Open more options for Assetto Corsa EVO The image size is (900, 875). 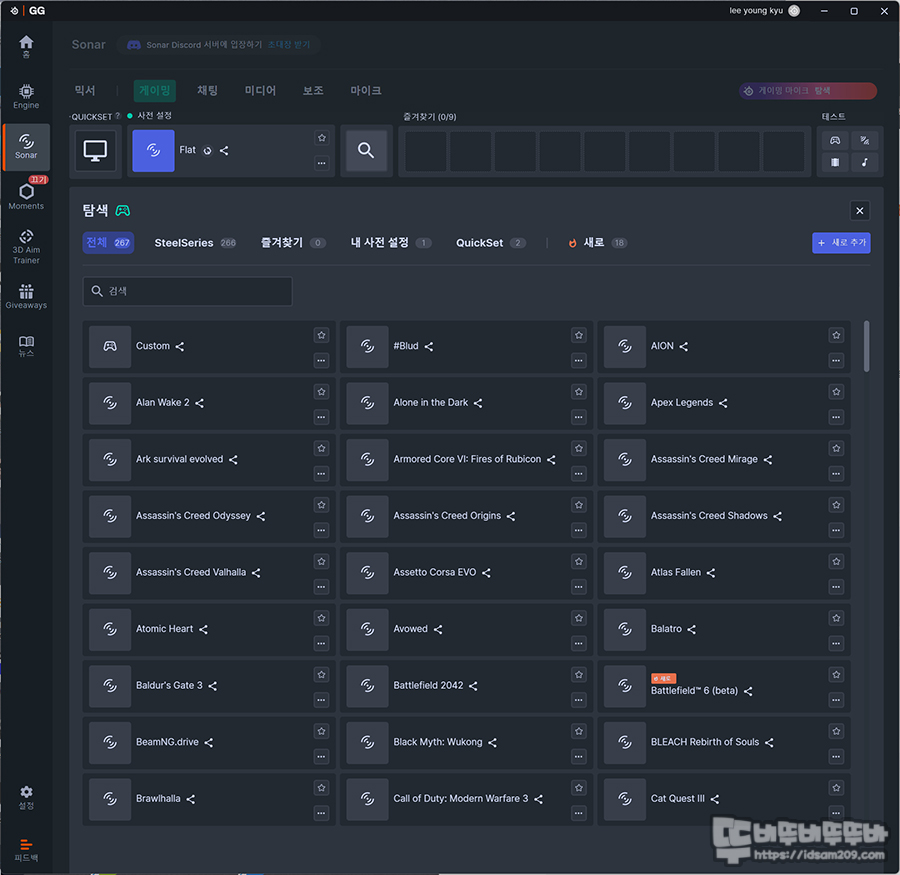(x=579, y=587)
